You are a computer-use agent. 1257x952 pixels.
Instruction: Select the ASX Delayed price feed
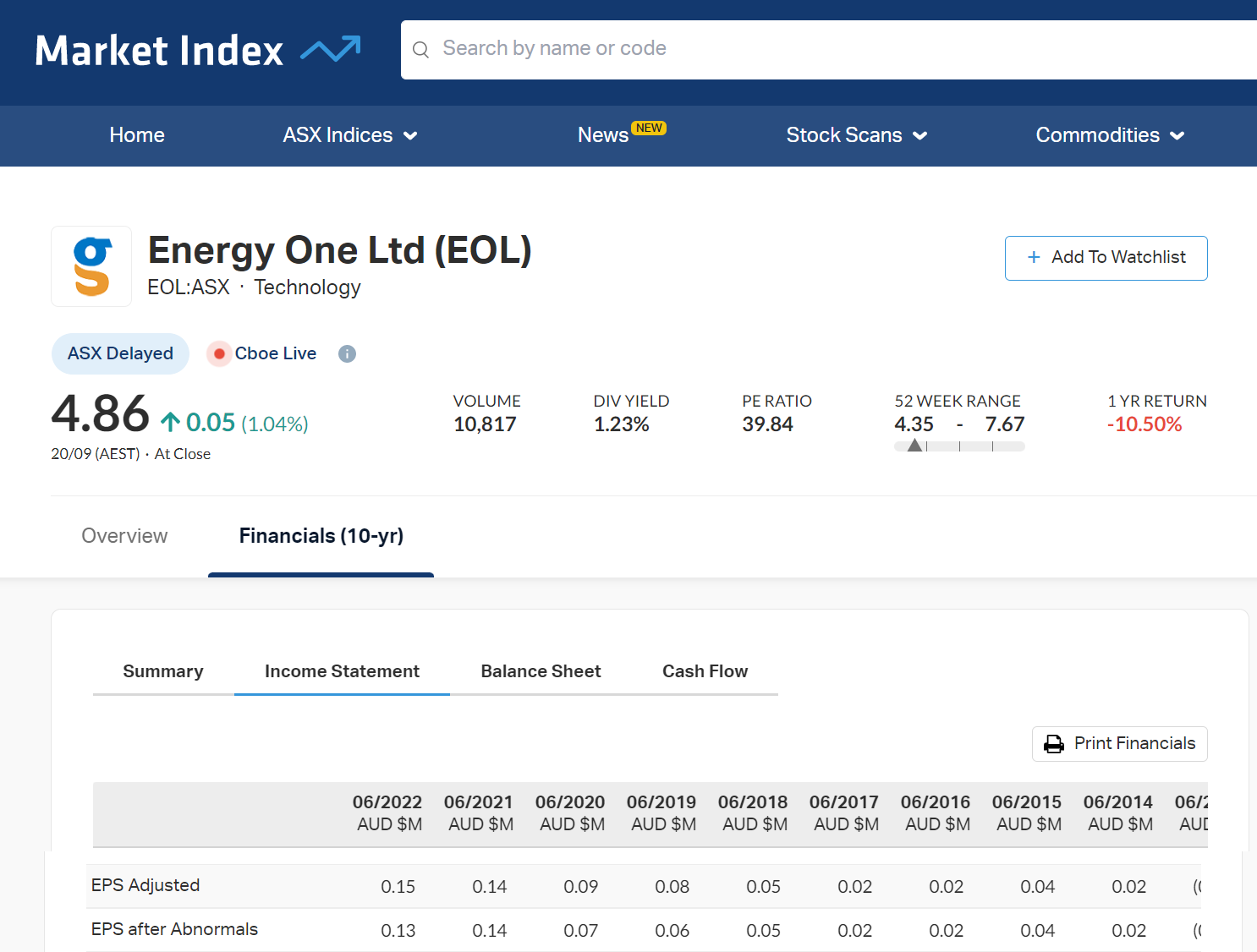[120, 353]
